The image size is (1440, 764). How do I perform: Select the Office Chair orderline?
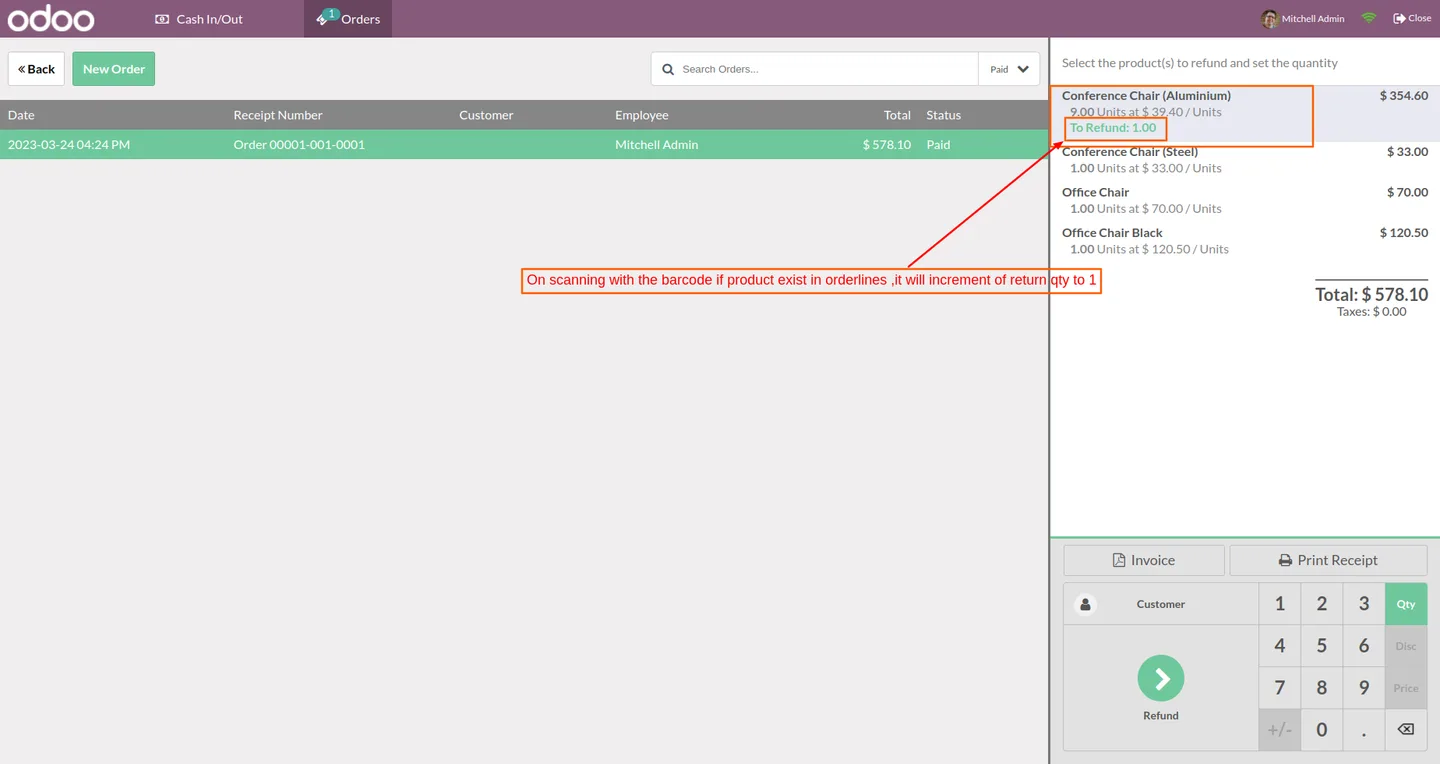[1245, 200]
